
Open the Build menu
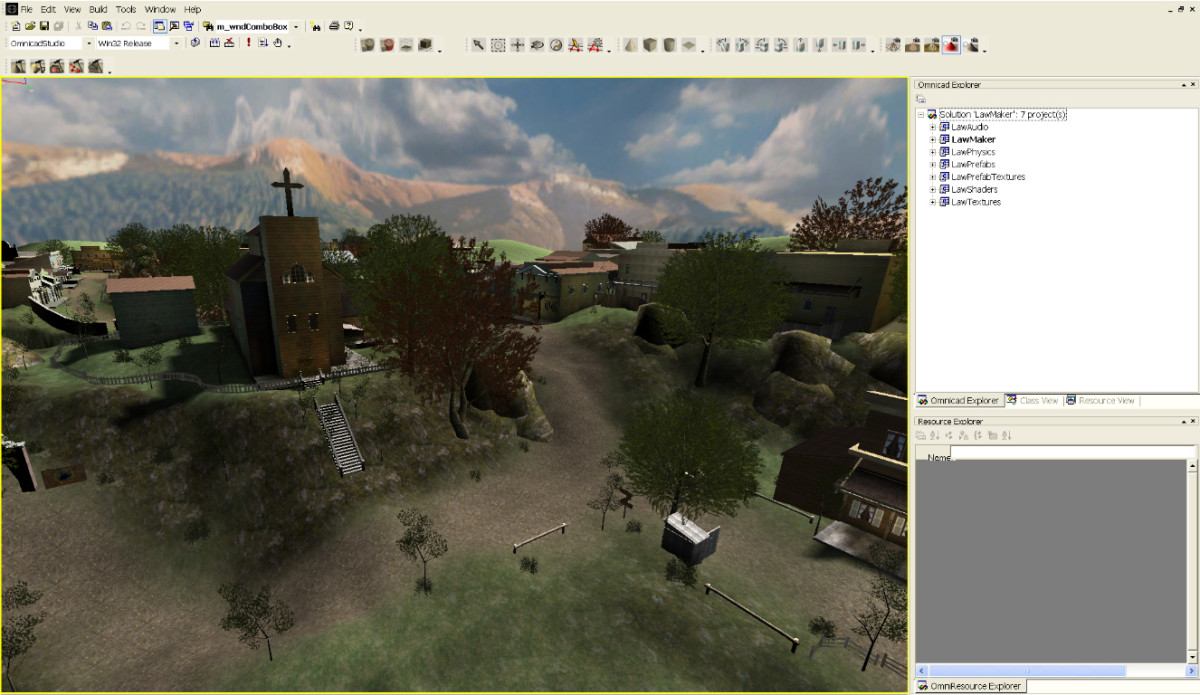[98, 9]
